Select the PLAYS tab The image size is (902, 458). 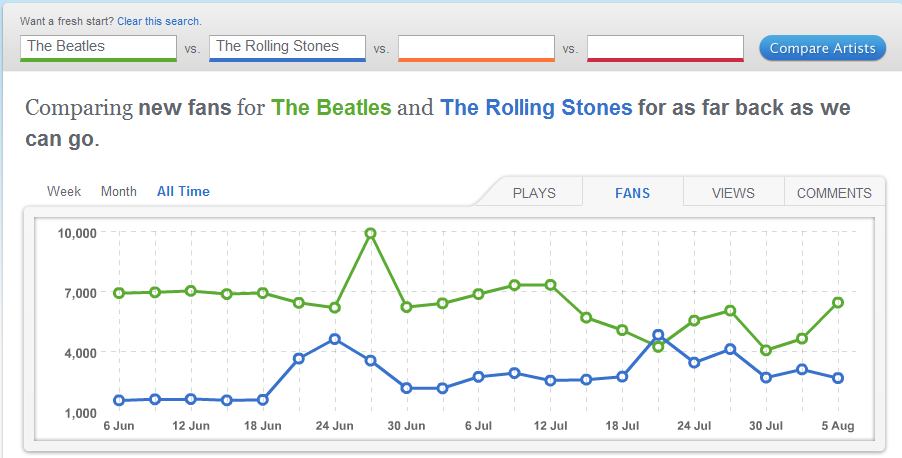point(534,193)
